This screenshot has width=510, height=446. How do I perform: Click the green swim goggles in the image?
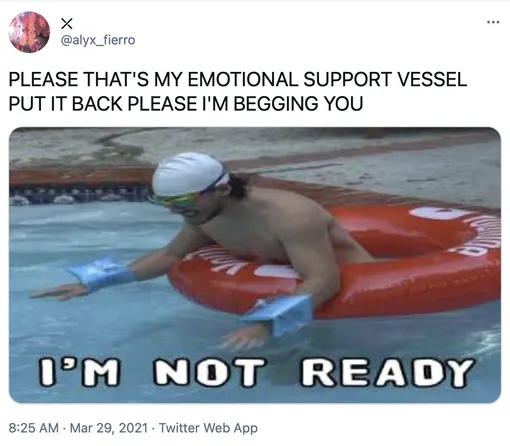pos(175,200)
